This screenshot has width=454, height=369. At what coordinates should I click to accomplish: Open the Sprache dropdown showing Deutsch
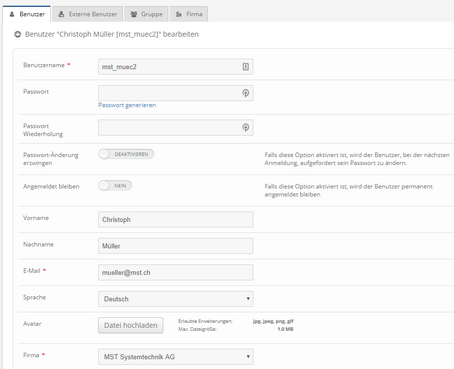click(x=176, y=299)
